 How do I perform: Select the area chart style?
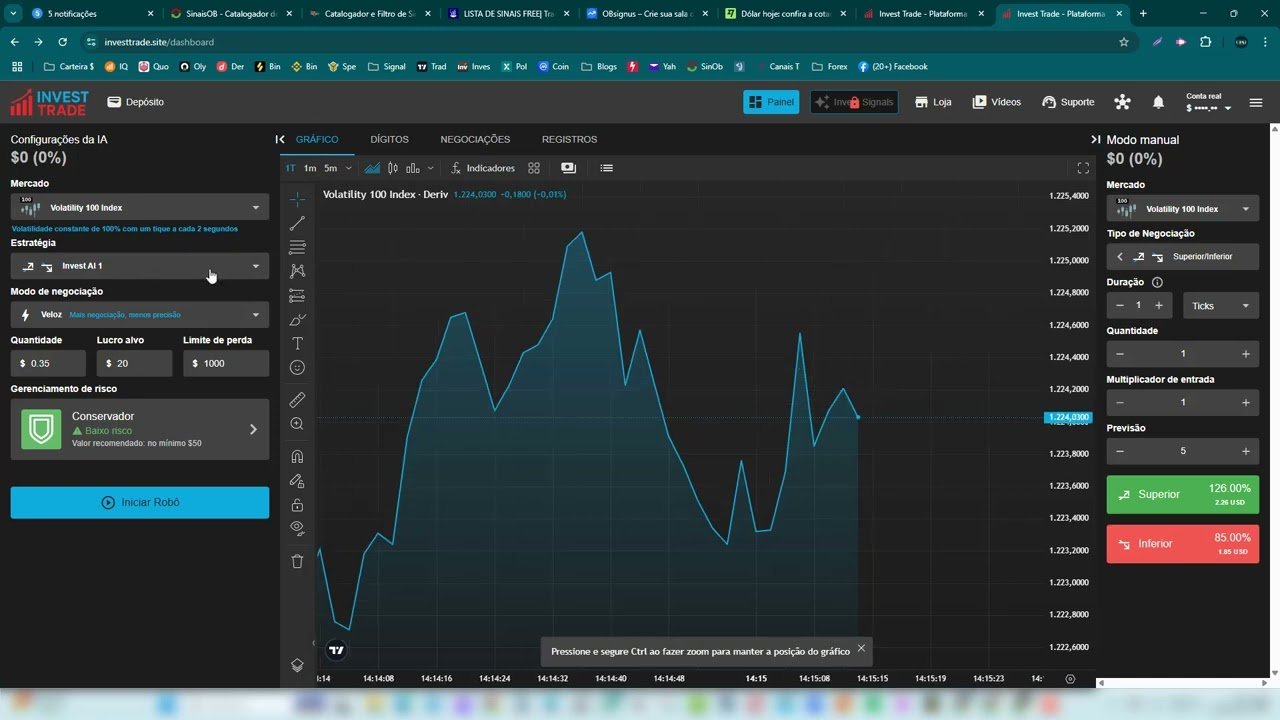(x=372, y=168)
